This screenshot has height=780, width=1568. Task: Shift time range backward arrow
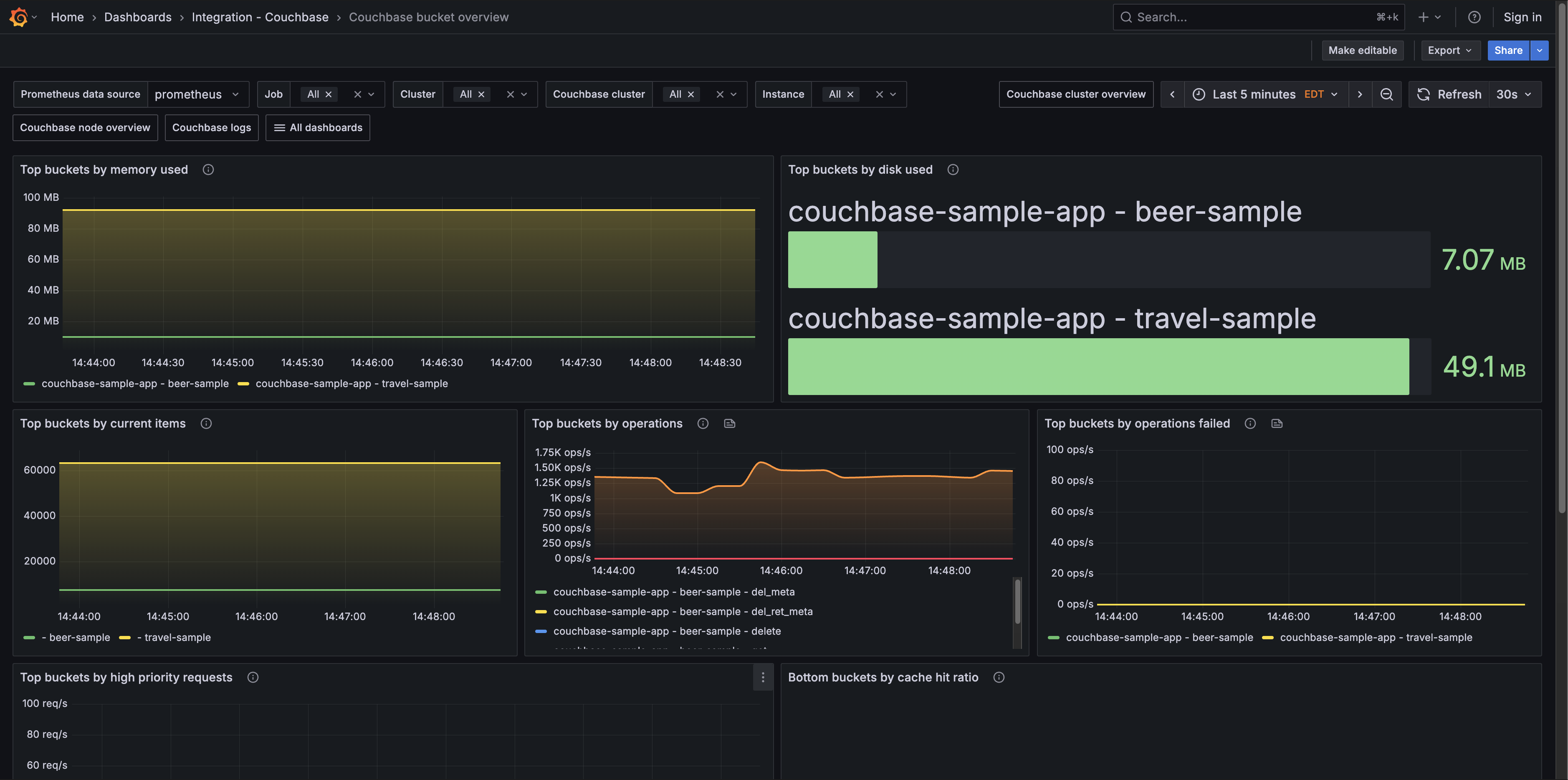click(x=1172, y=94)
